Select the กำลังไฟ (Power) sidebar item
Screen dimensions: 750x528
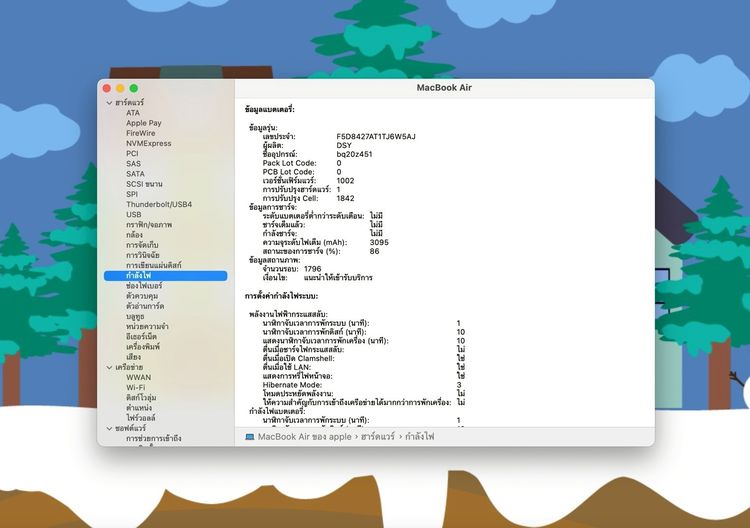[x=139, y=275]
